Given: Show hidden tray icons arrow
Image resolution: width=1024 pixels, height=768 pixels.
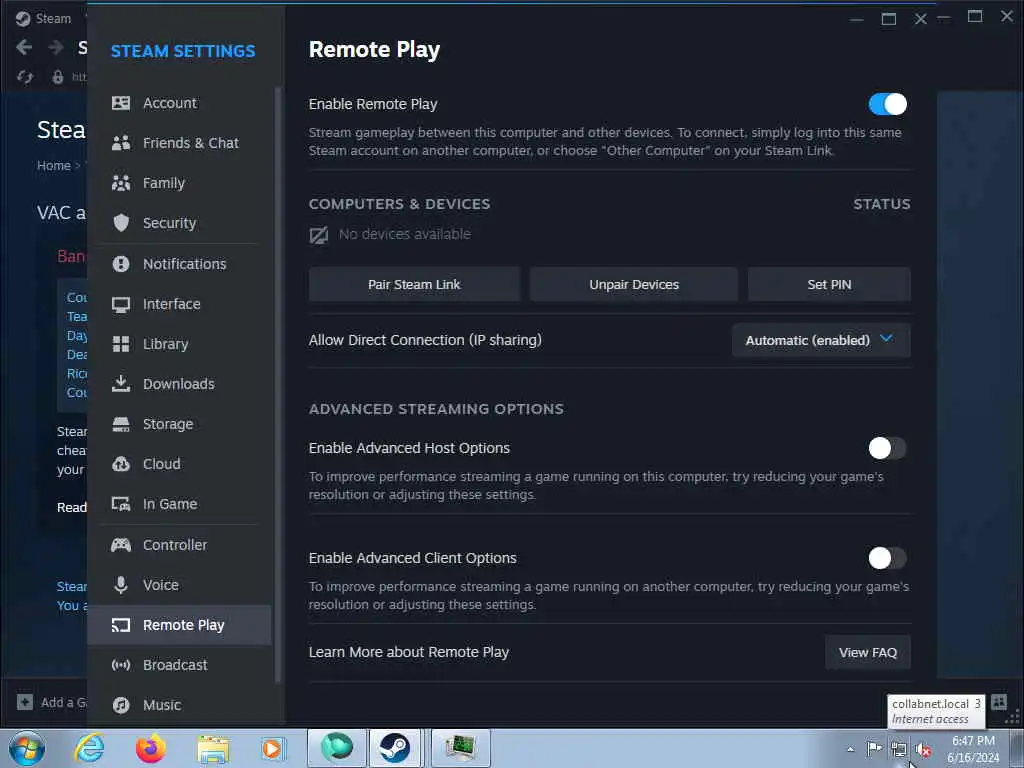Looking at the screenshot, I should point(850,750).
